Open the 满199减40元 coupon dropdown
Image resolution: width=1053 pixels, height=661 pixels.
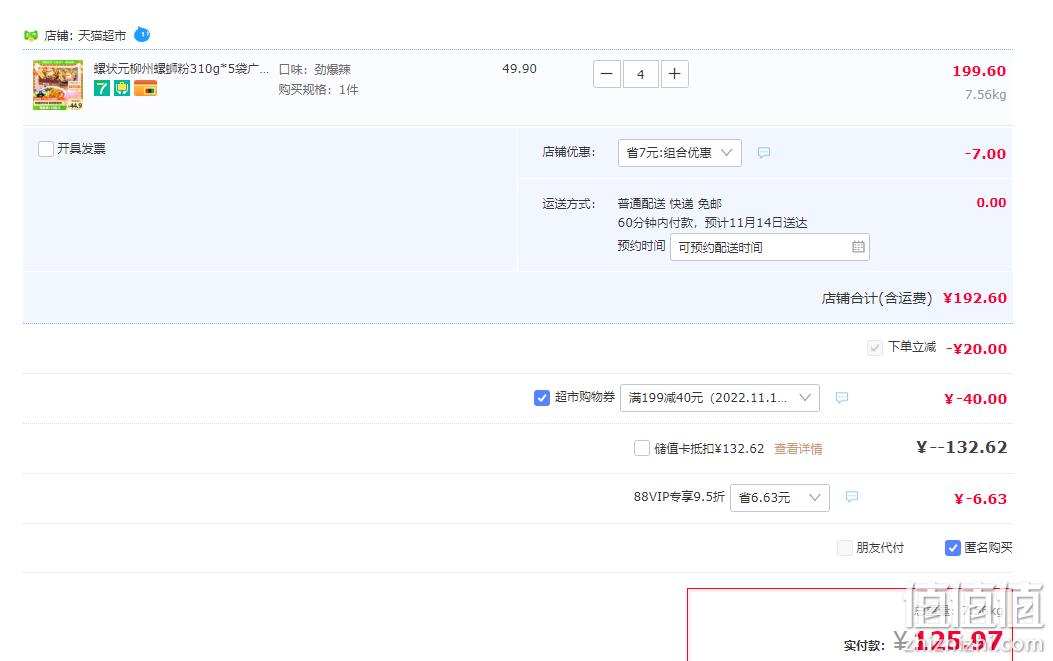tap(720, 398)
